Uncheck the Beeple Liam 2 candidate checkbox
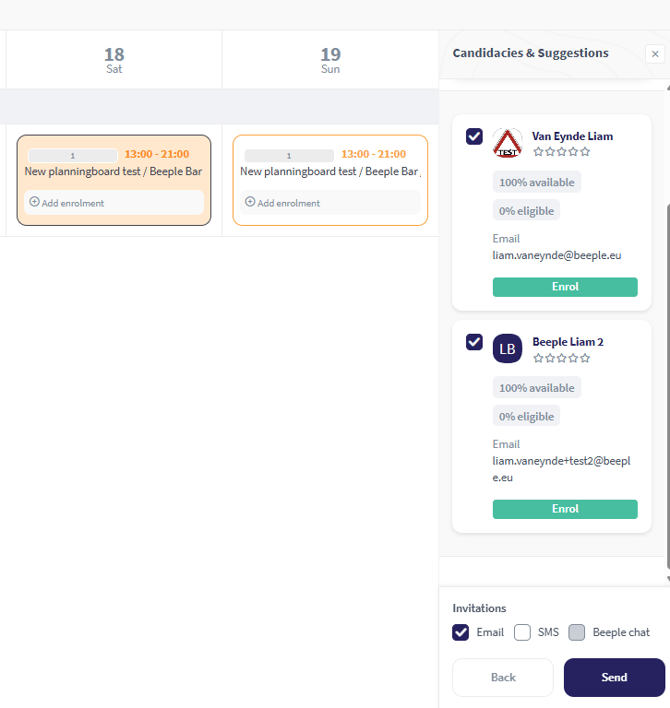This screenshot has width=670, height=708. [x=474, y=342]
